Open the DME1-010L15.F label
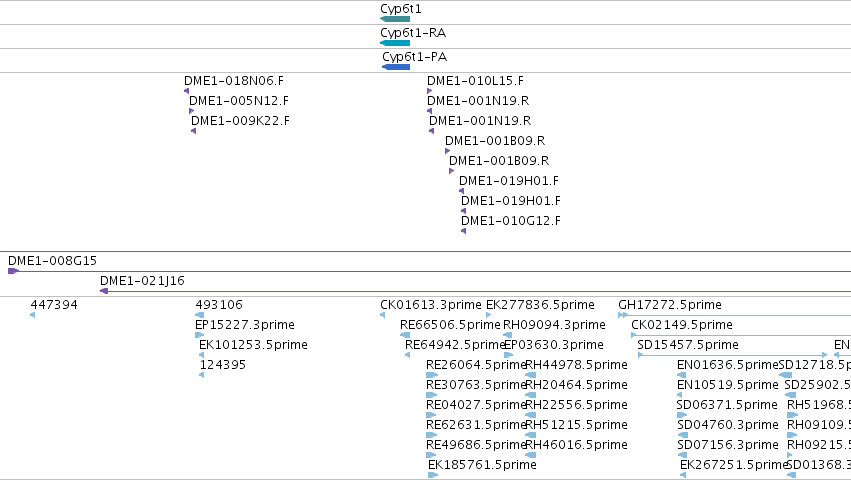 [475, 81]
